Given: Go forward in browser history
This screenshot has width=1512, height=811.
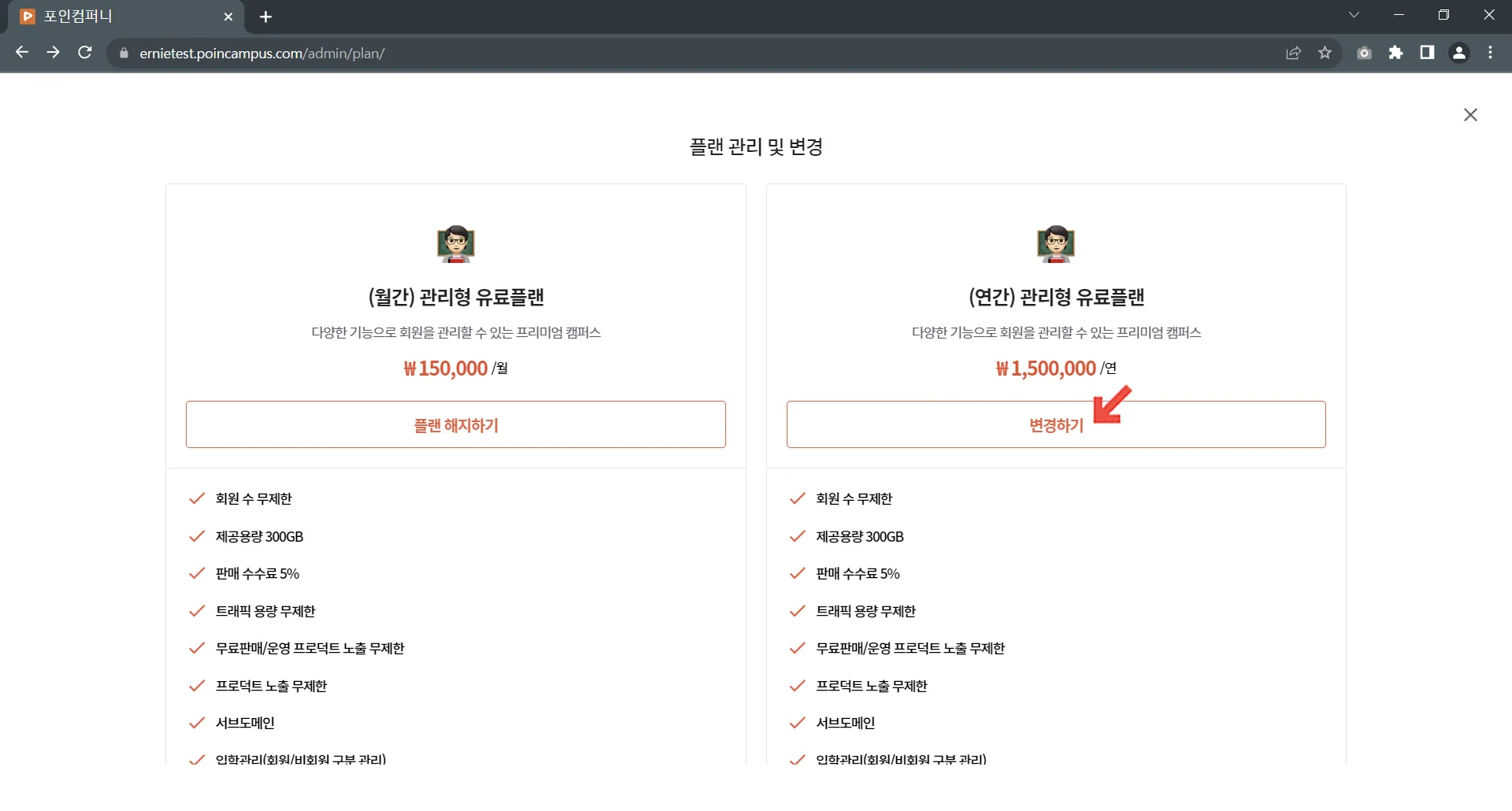Looking at the screenshot, I should coord(54,53).
